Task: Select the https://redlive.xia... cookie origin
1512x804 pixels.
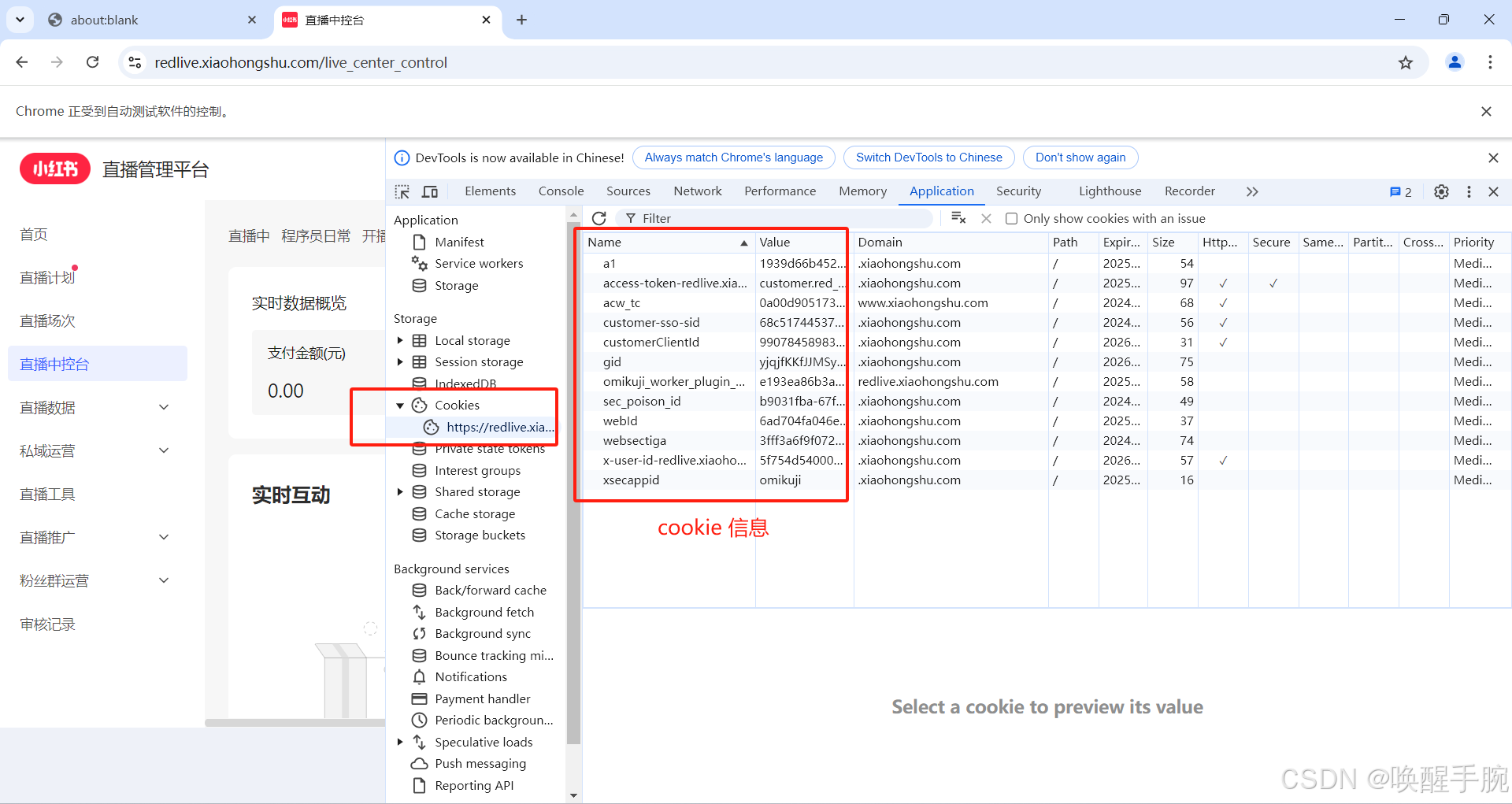Action: pos(500,427)
